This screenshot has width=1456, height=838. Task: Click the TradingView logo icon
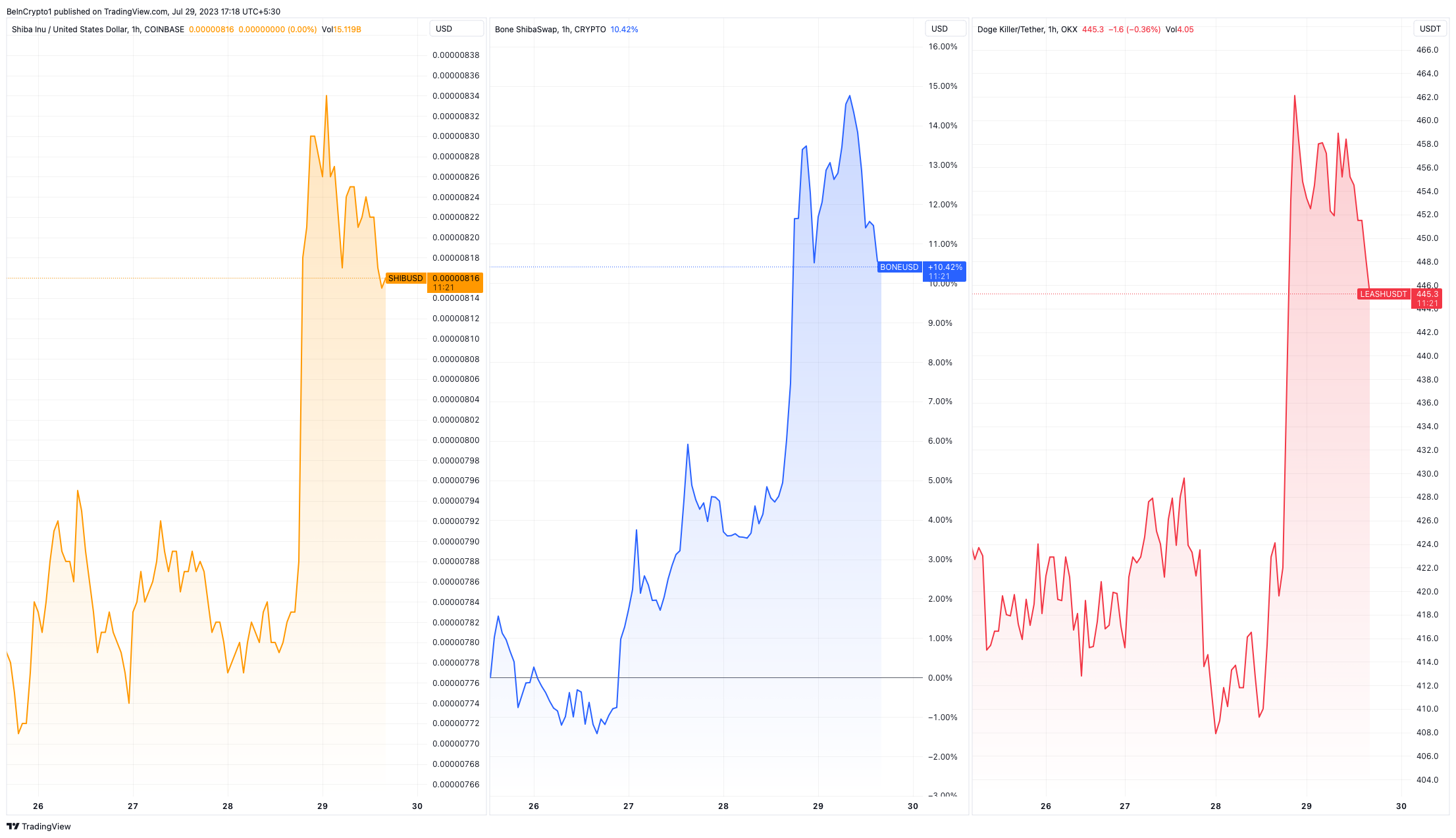pyautogui.click(x=13, y=826)
